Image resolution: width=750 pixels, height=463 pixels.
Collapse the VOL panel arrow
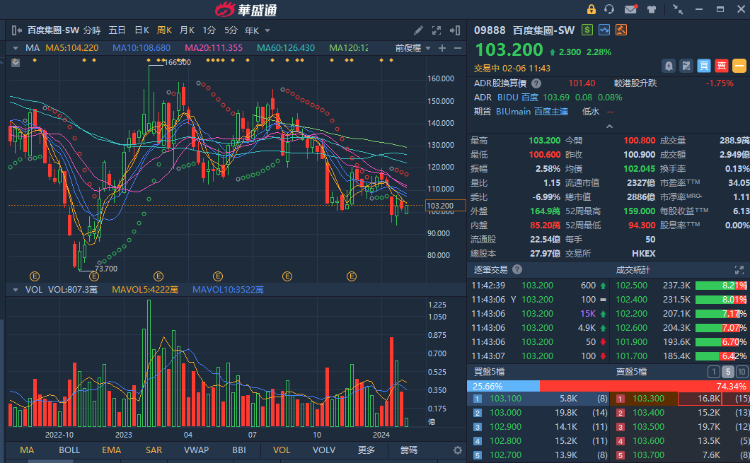[15, 290]
